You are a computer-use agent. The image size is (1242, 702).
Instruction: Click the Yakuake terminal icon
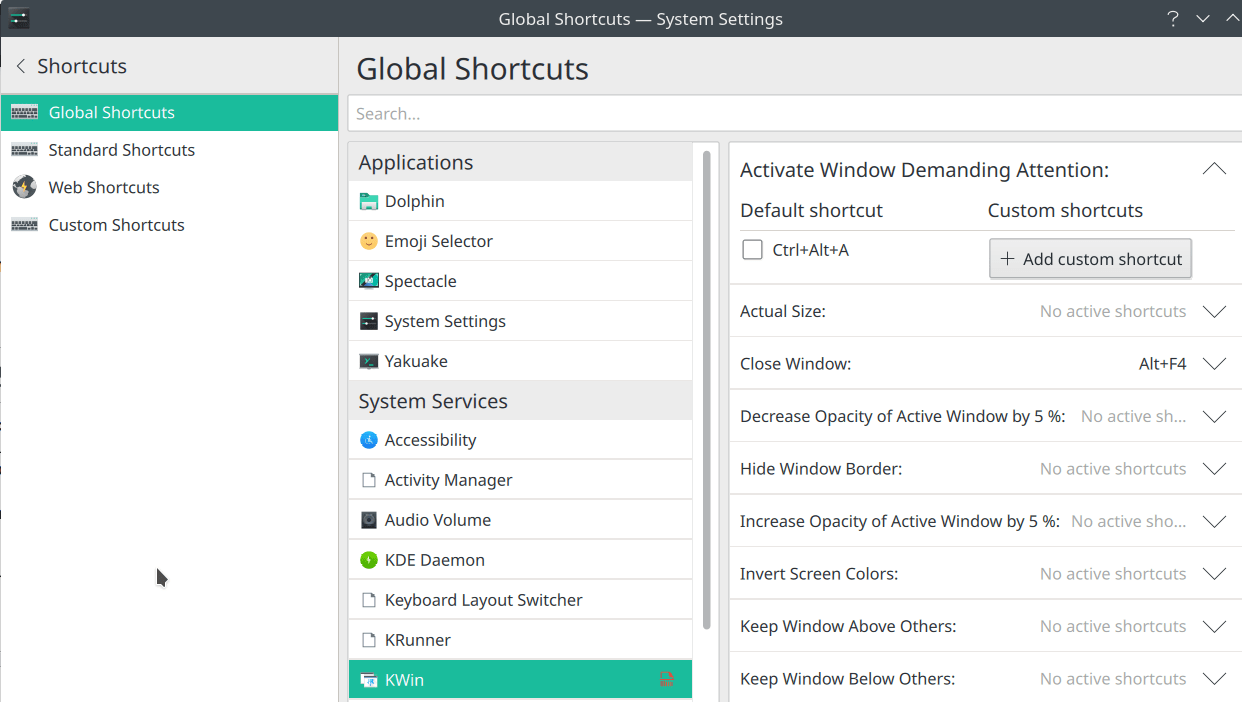[x=369, y=361]
